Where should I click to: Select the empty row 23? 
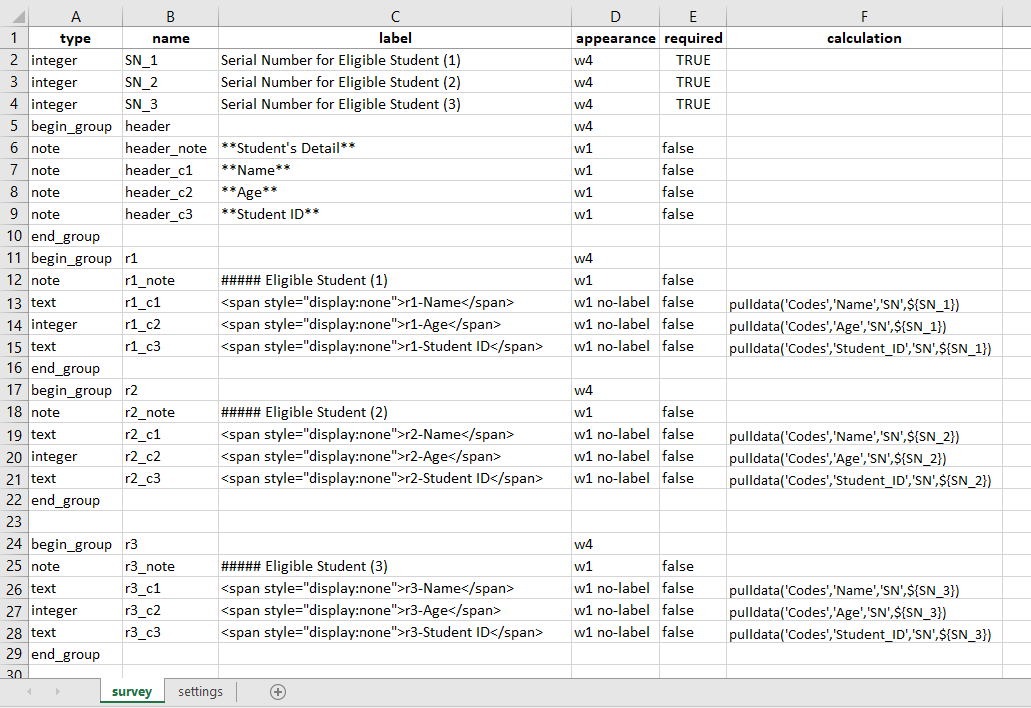coord(13,522)
